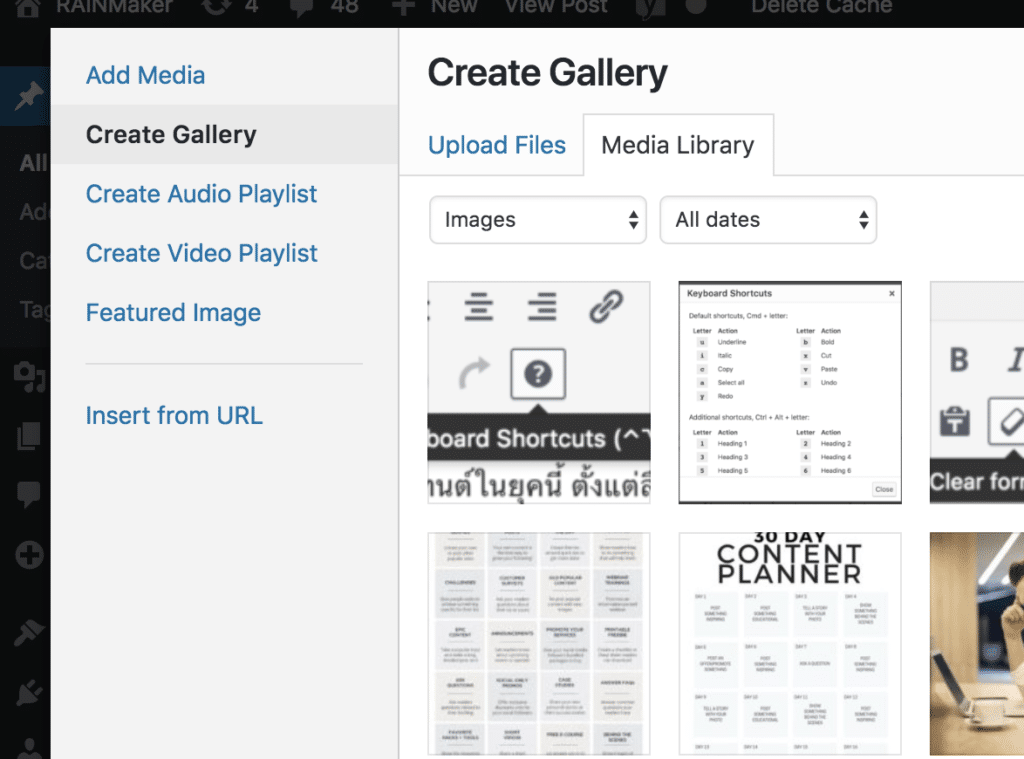
Task: Open the Images media type dropdown
Action: (538, 220)
